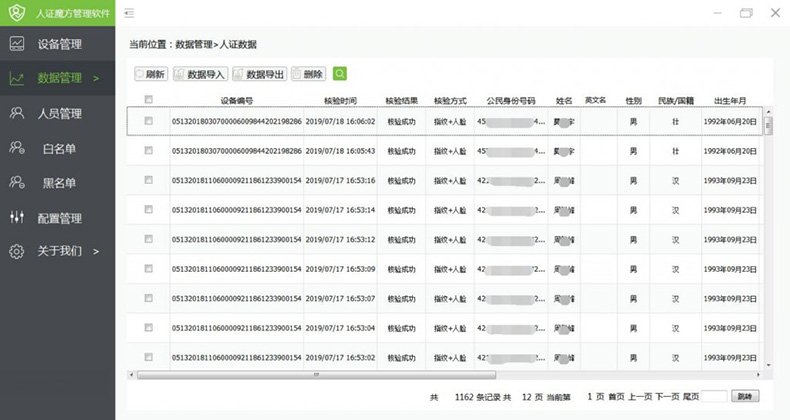Select checkbox for row timed 16:53:16

149,180
